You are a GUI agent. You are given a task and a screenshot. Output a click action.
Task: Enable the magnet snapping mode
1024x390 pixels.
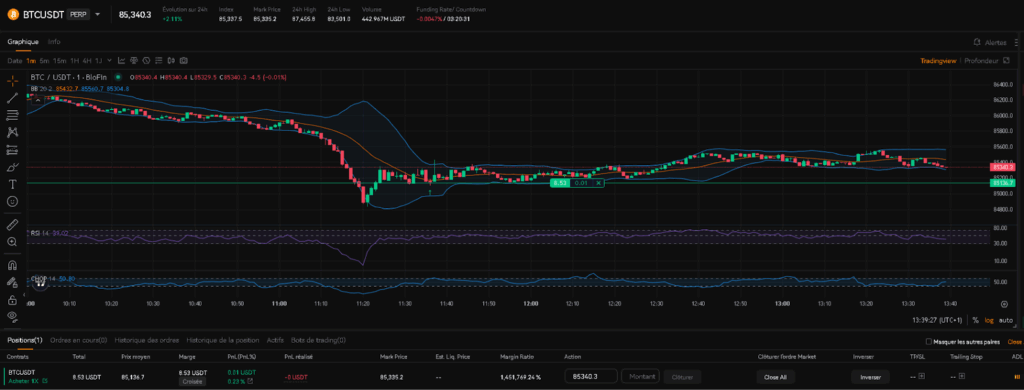[x=12, y=266]
